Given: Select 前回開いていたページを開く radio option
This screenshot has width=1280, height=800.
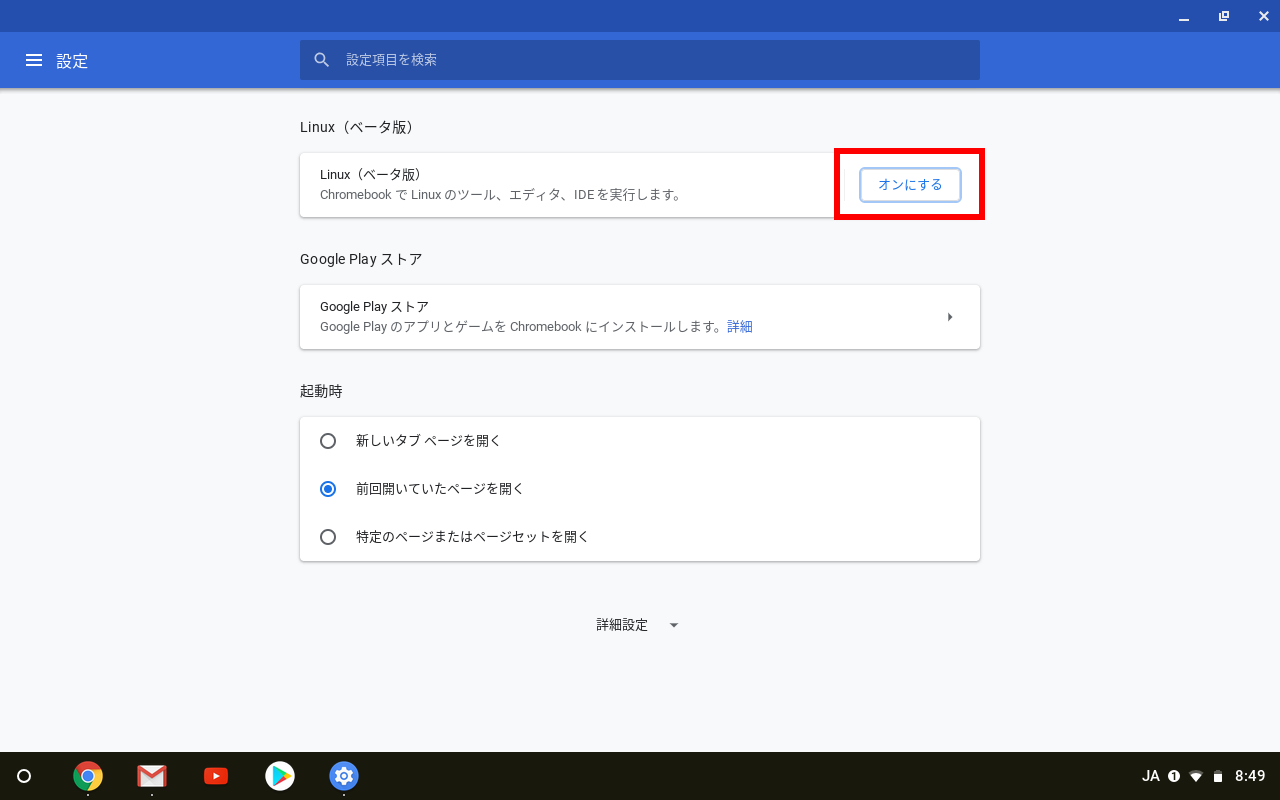Looking at the screenshot, I should pos(328,489).
